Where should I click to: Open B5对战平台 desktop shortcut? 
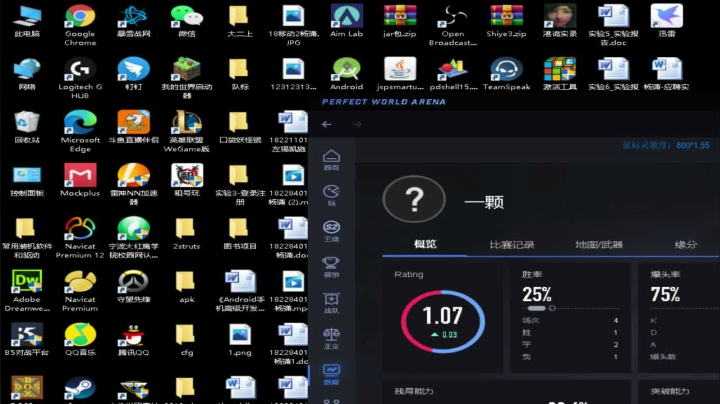(x=27, y=340)
